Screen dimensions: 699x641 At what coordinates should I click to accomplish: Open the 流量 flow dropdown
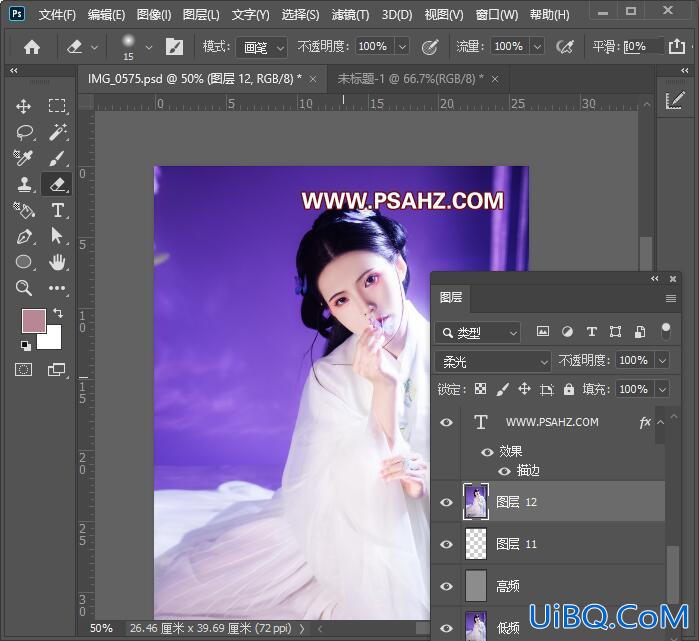pos(538,46)
